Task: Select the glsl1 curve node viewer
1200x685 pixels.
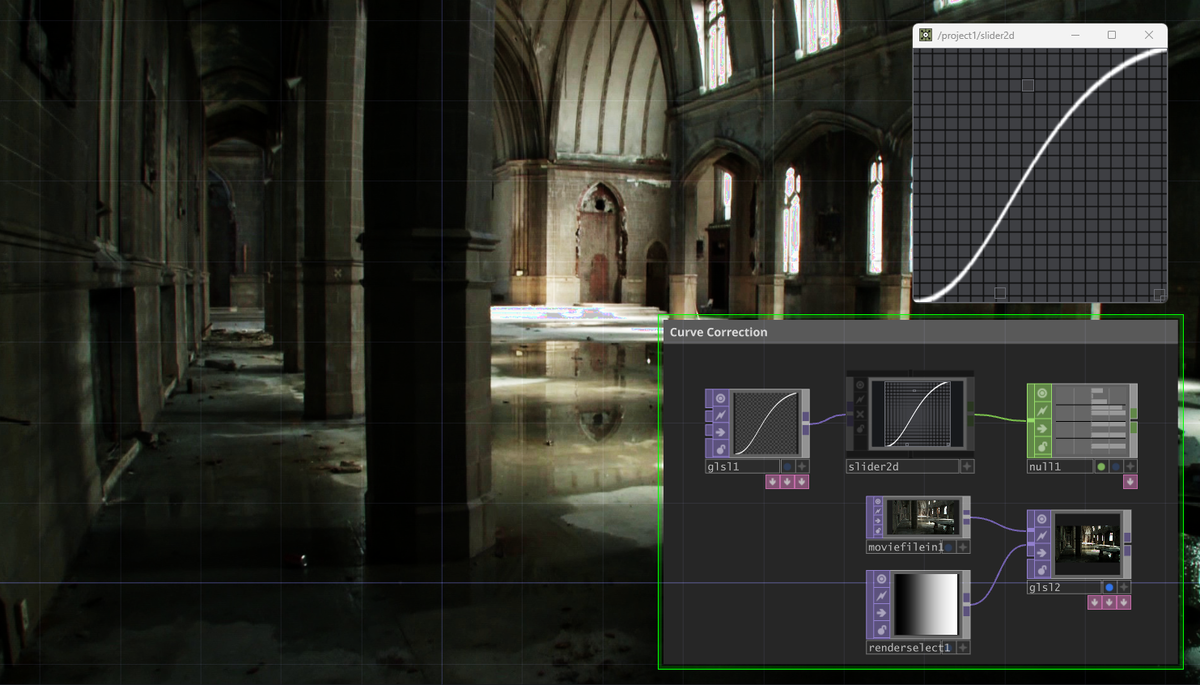Action: coord(767,424)
